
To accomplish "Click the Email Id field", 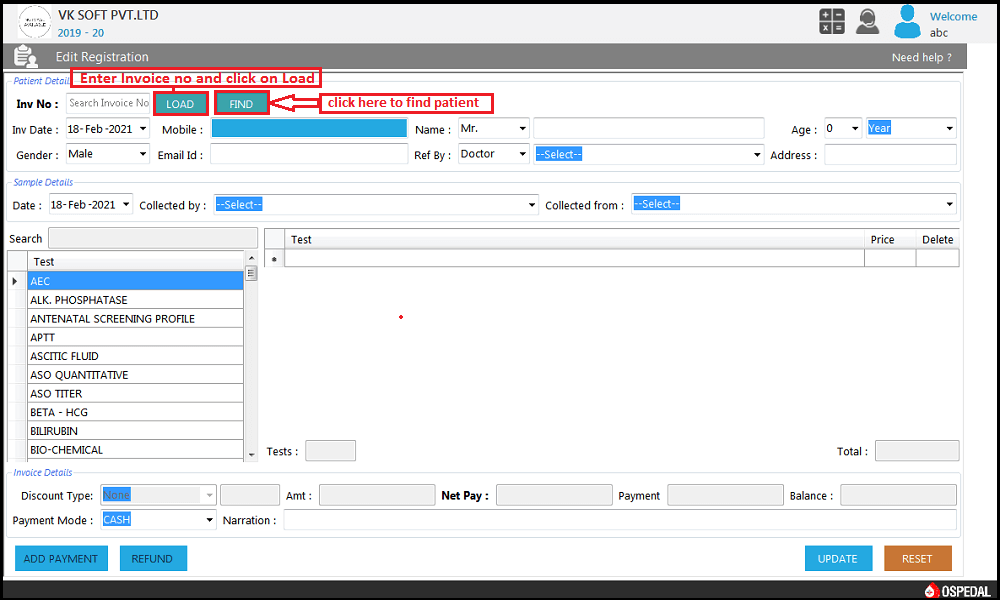I will (309, 154).
